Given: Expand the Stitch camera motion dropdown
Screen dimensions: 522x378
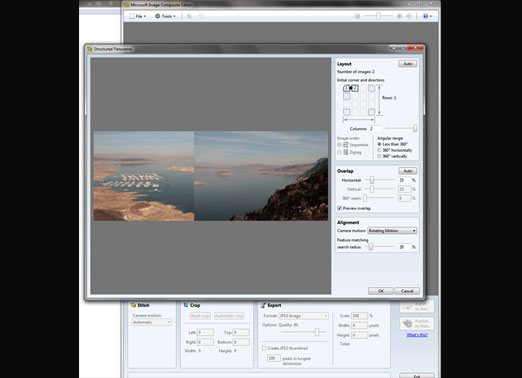Looking at the screenshot, I should (x=152, y=322).
